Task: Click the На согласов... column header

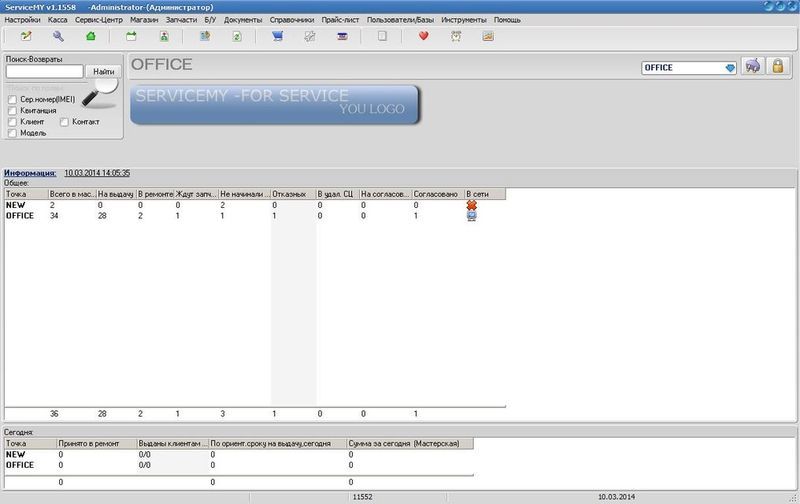Action: pyautogui.click(x=386, y=194)
